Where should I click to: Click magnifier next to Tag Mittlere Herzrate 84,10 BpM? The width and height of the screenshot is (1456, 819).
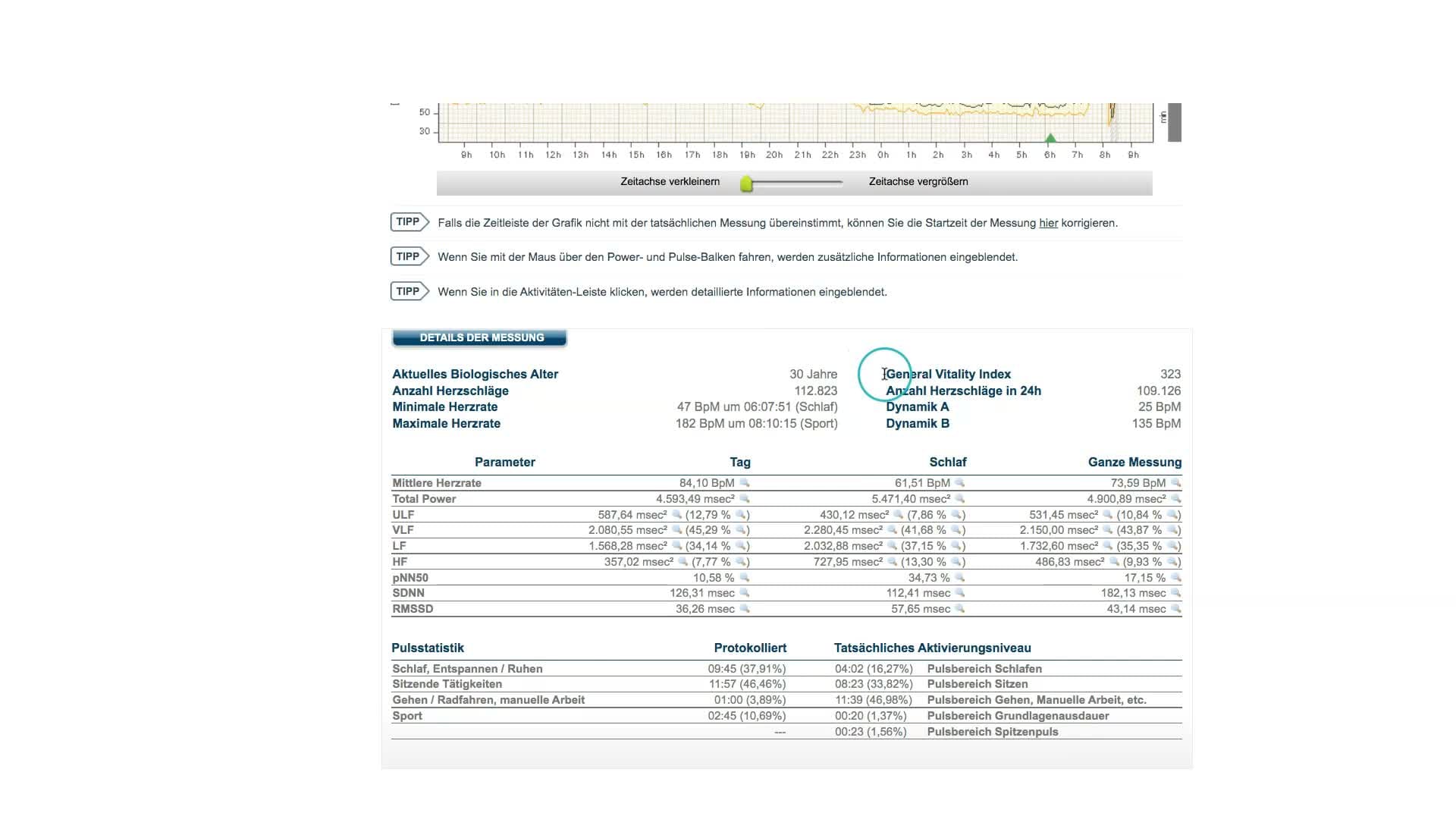coord(745,483)
